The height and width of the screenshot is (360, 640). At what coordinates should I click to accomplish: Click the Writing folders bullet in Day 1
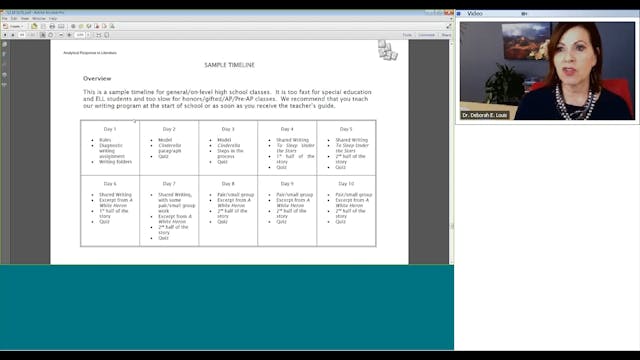tap(116, 162)
